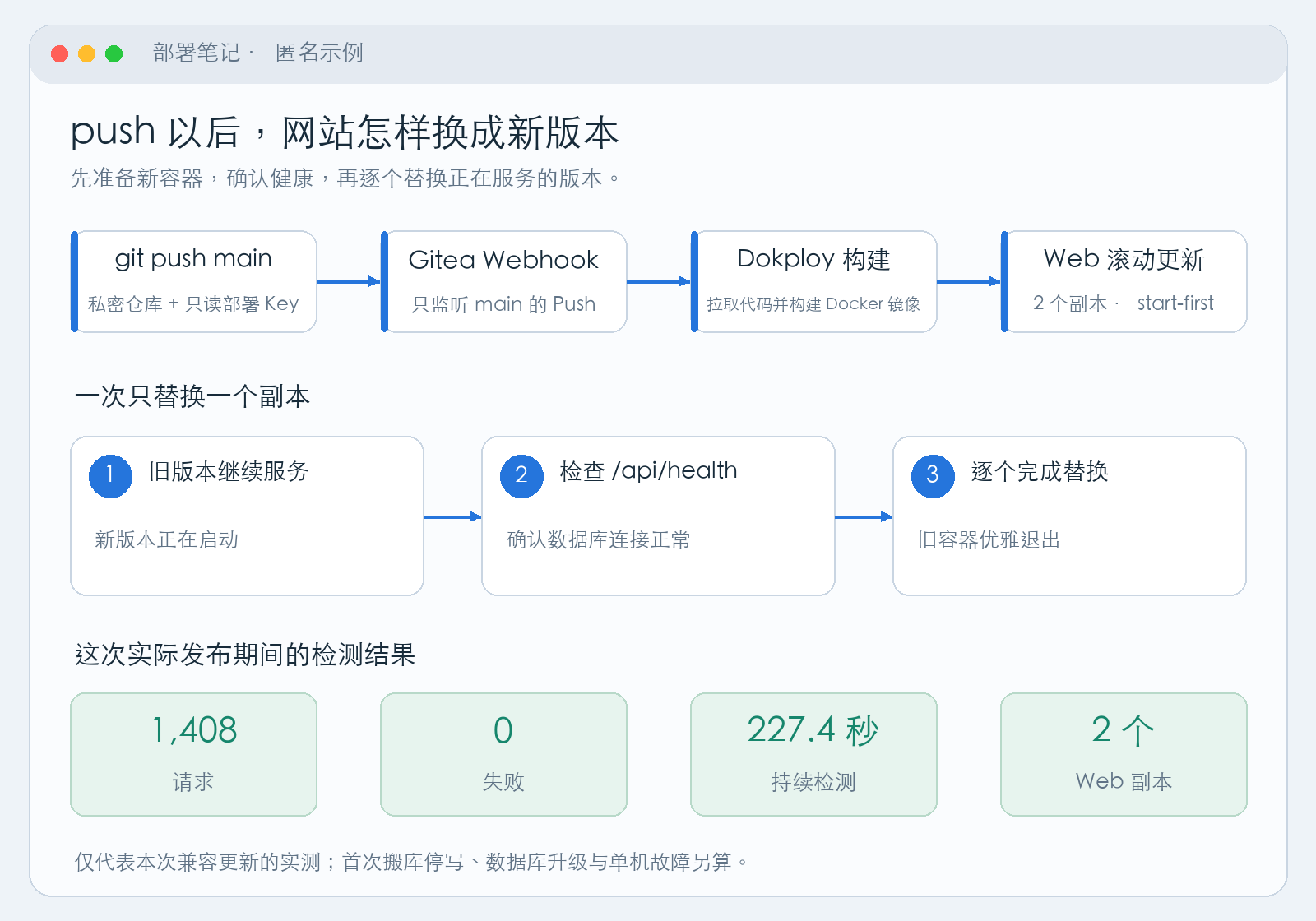Click the section title 一次只替换一个副本
The height and width of the screenshot is (921, 1316).
pyautogui.click(x=192, y=396)
